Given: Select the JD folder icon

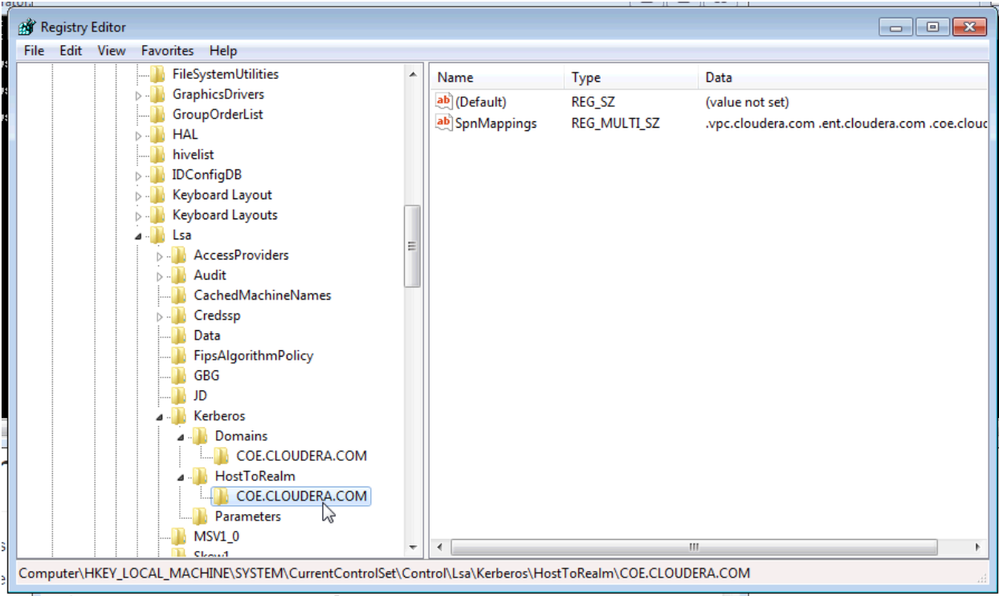Looking at the screenshot, I should click(179, 396).
